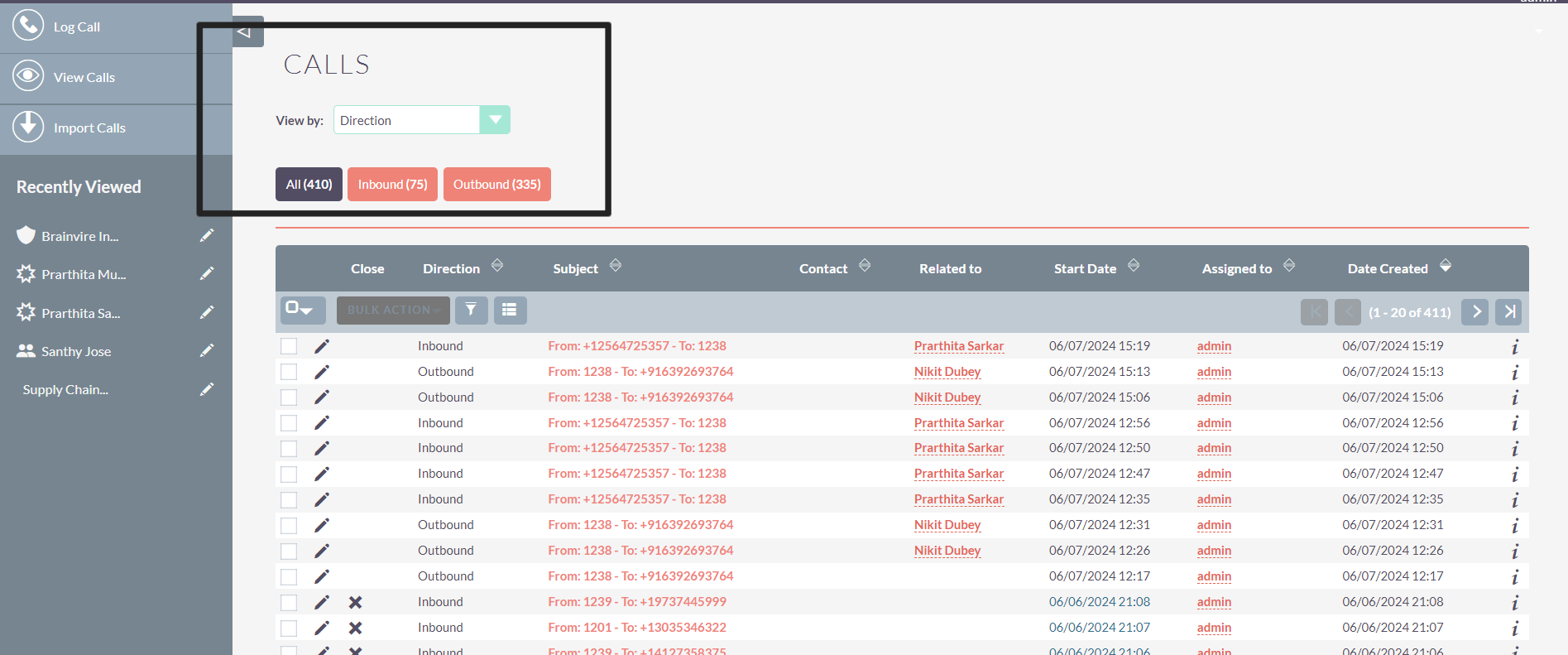Image resolution: width=1568 pixels, height=655 pixels.
Task: Open subject From: 1239 - To: +19737445999
Action: [637, 601]
